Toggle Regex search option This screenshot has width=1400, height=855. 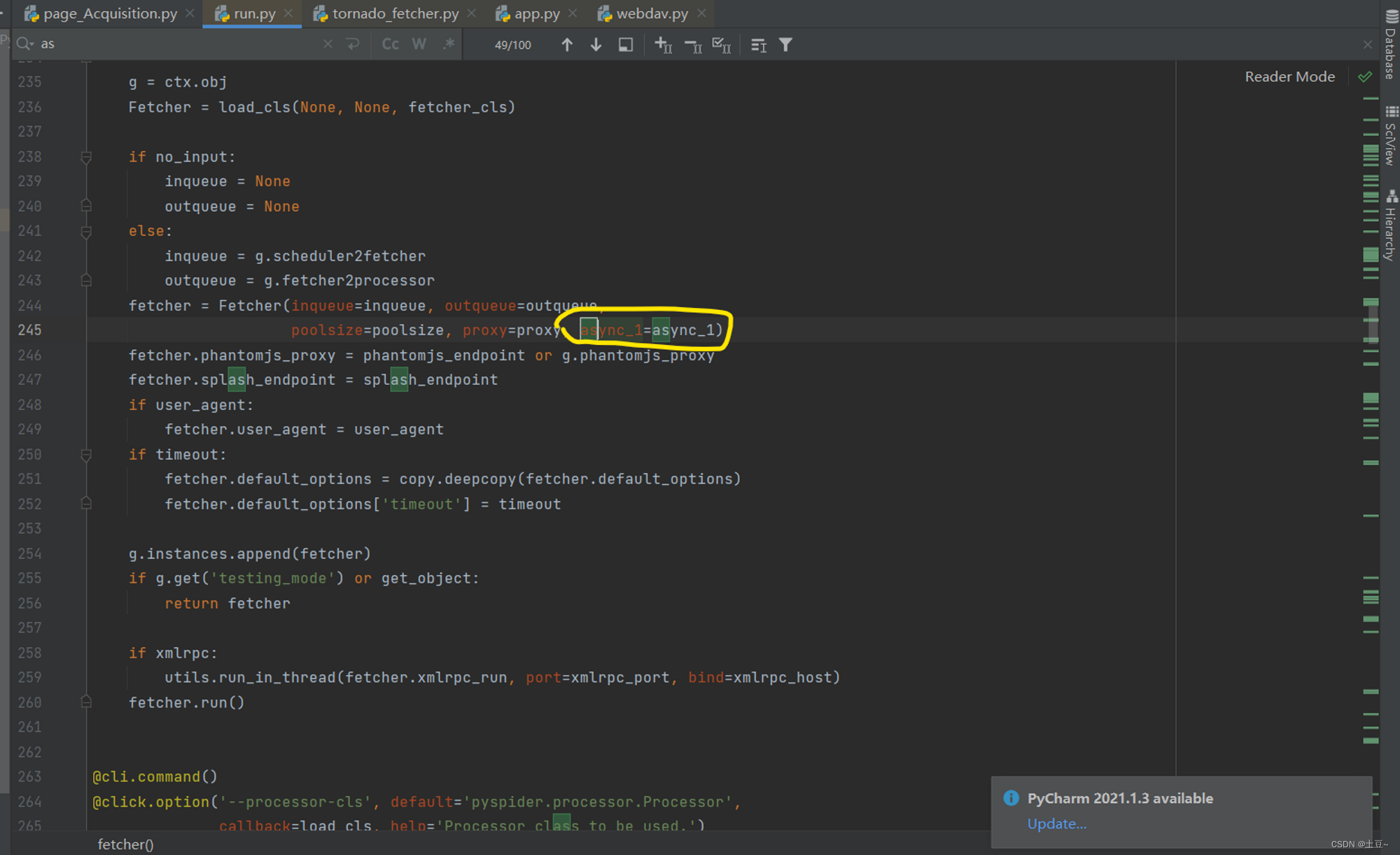[449, 44]
